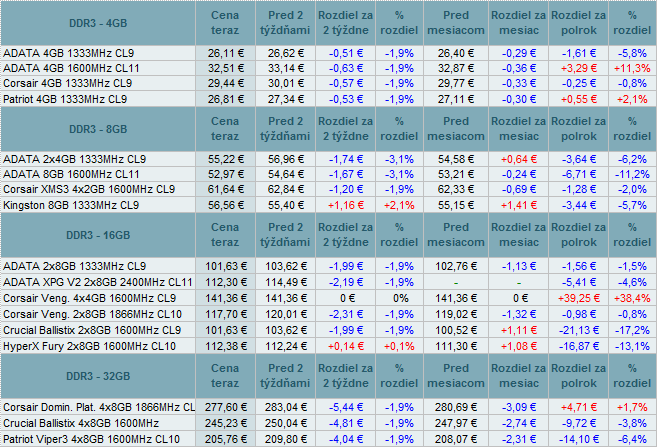Click the -21,13 € half-year difference value
The width and height of the screenshot is (657, 447).
[x=579, y=330]
